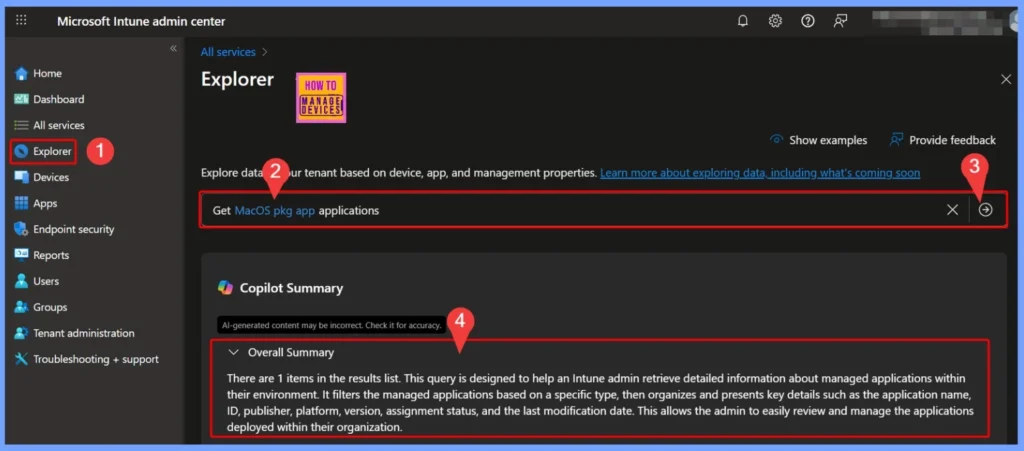Select the MacOS pkg app query token

pyautogui.click(x=275, y=211)
